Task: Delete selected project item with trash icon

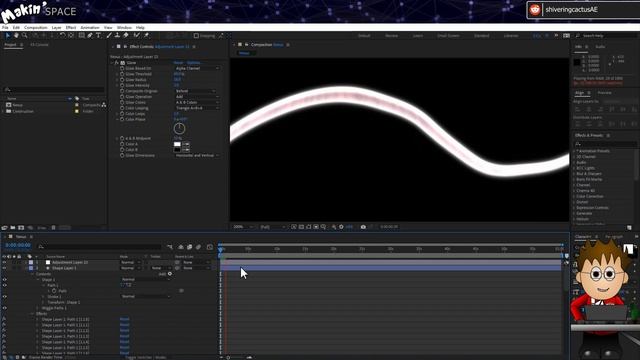Action: tap(53, 228)
